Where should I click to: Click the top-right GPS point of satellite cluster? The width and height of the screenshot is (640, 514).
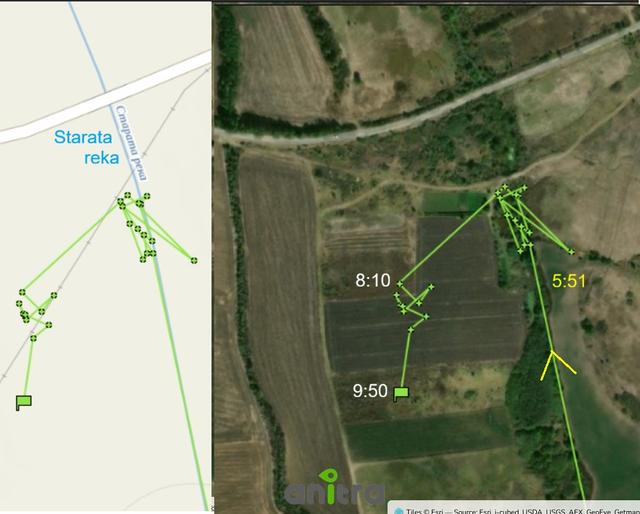click(524, 188)
